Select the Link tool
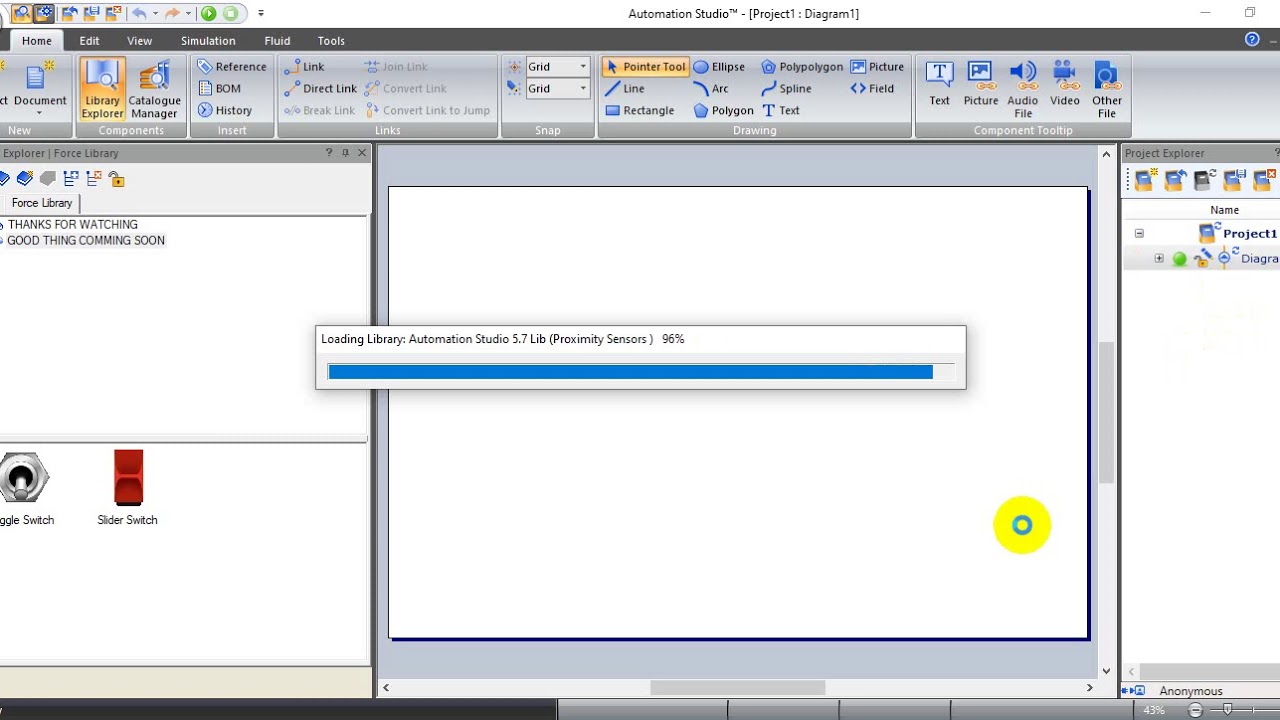The image size is (1280, 720). 304,67
